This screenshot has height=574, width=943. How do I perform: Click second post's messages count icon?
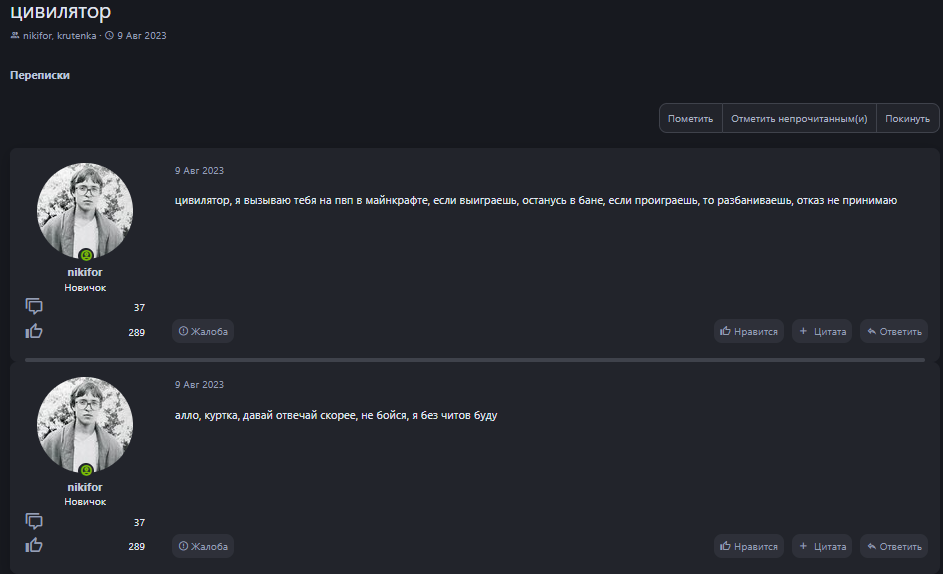pos(34,521)
